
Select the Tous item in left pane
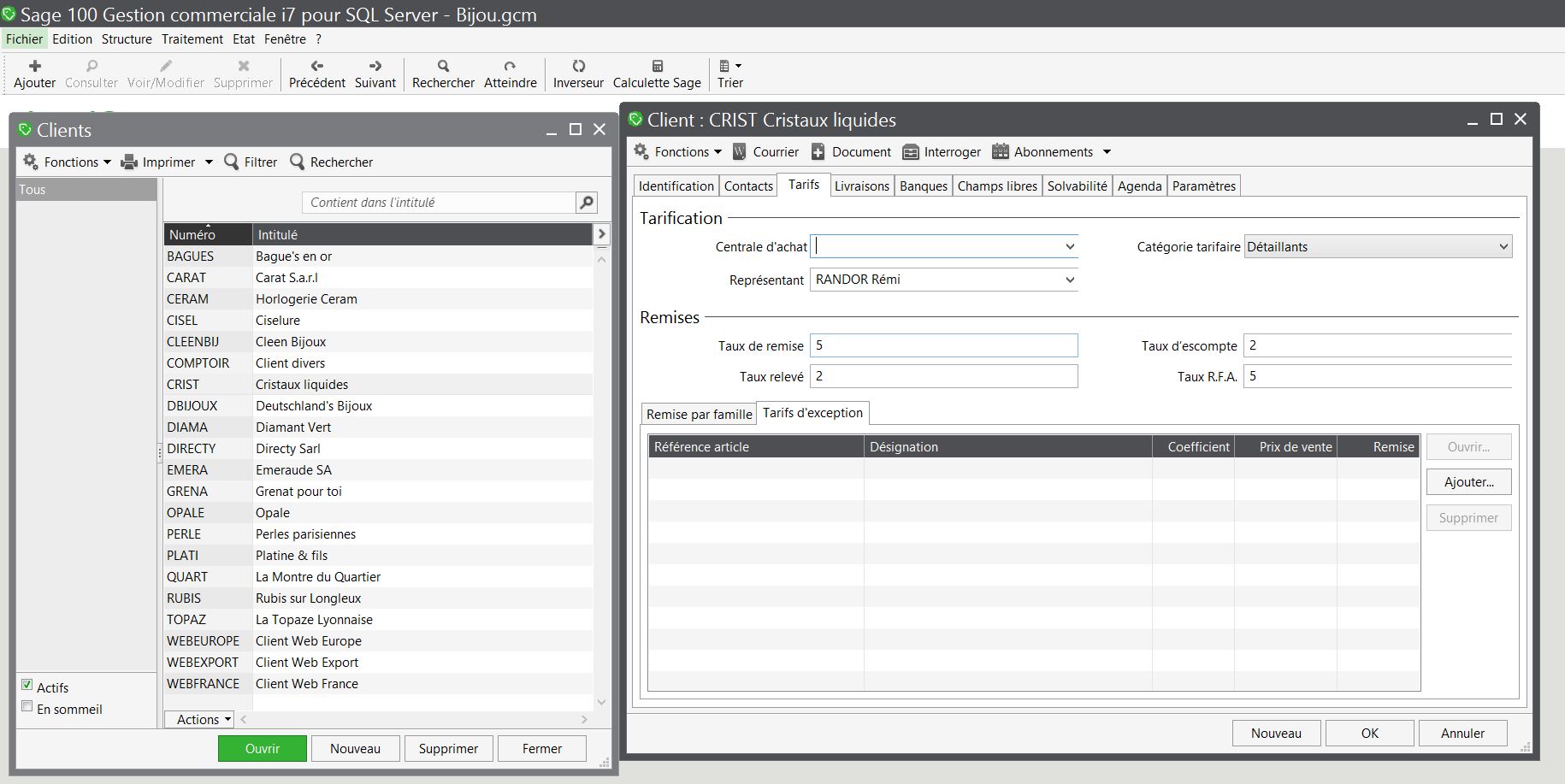click(86, 190)
